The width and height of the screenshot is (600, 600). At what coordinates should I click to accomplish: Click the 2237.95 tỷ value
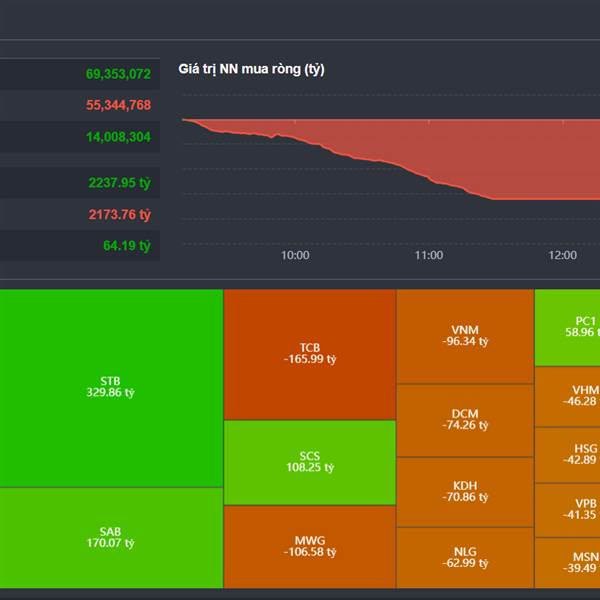pos(119,183)
